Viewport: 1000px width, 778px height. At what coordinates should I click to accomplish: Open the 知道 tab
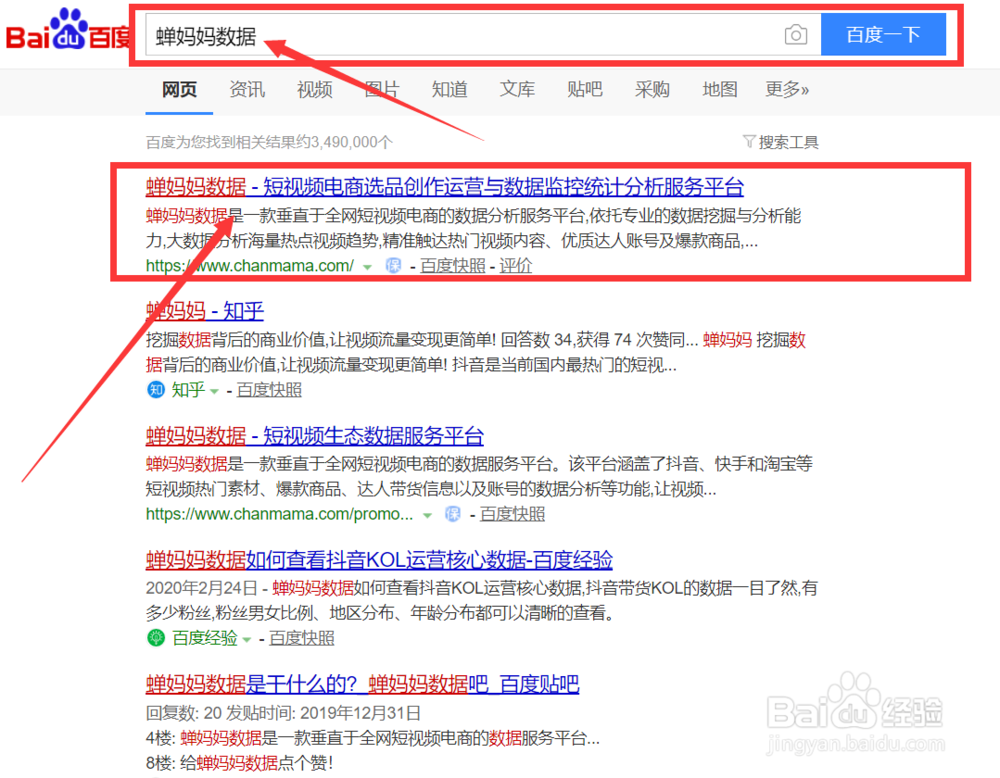pyautogui.click(x=450, y=89)
